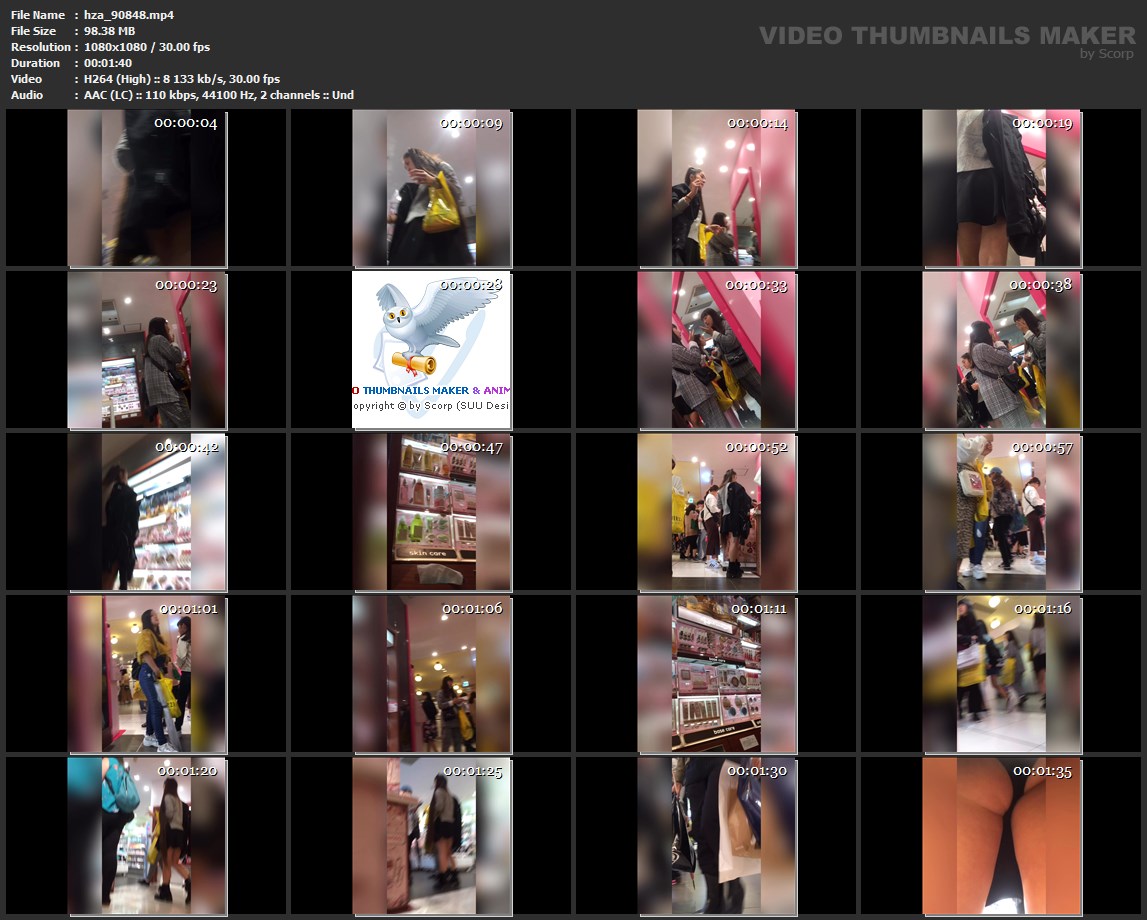
Task: Open the owl logo thumbnail at 00:00:28
Action: click(x=432, y=350)
